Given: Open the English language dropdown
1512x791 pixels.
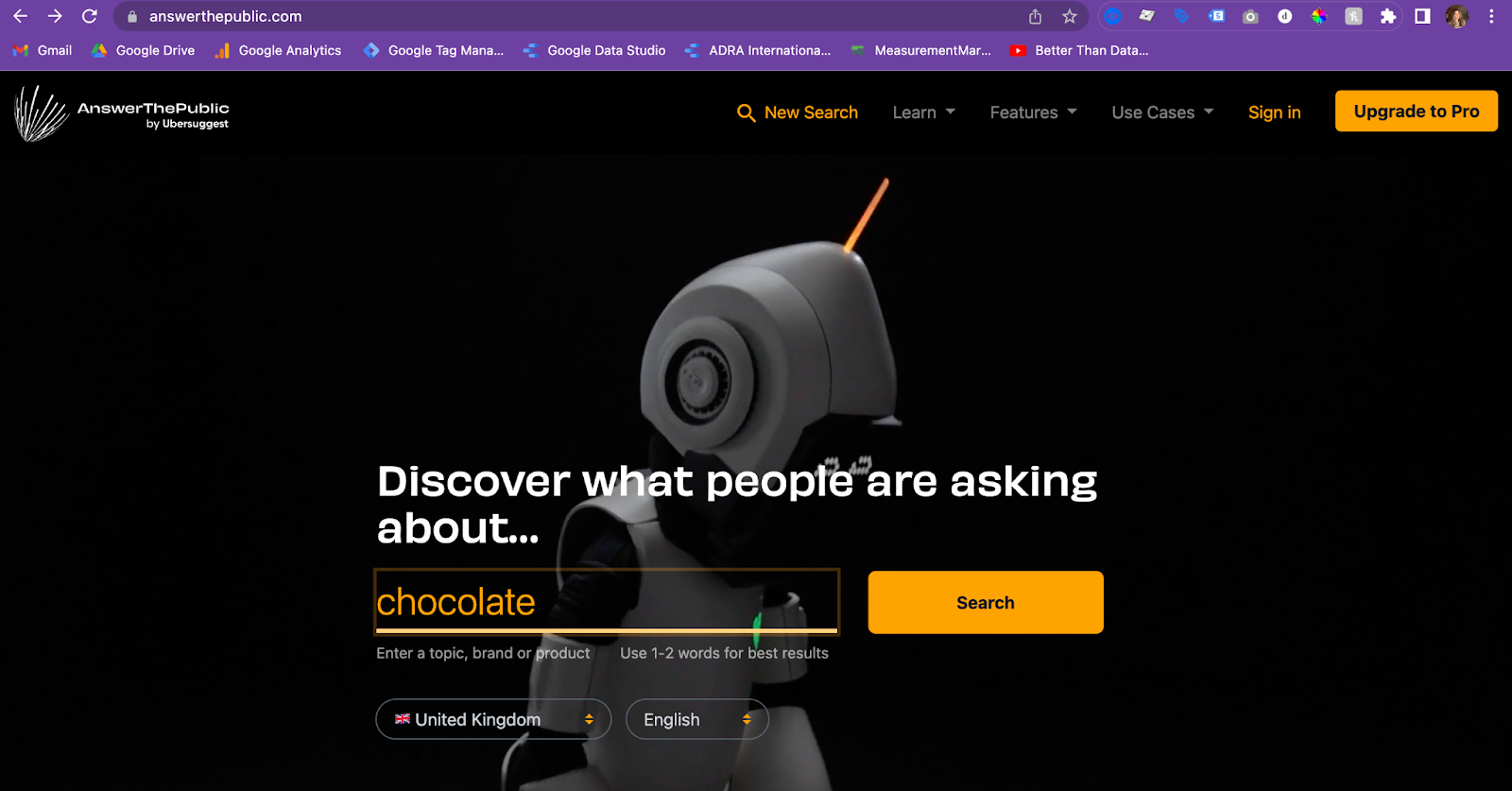Looking at the screenshot, I should 697,719.
